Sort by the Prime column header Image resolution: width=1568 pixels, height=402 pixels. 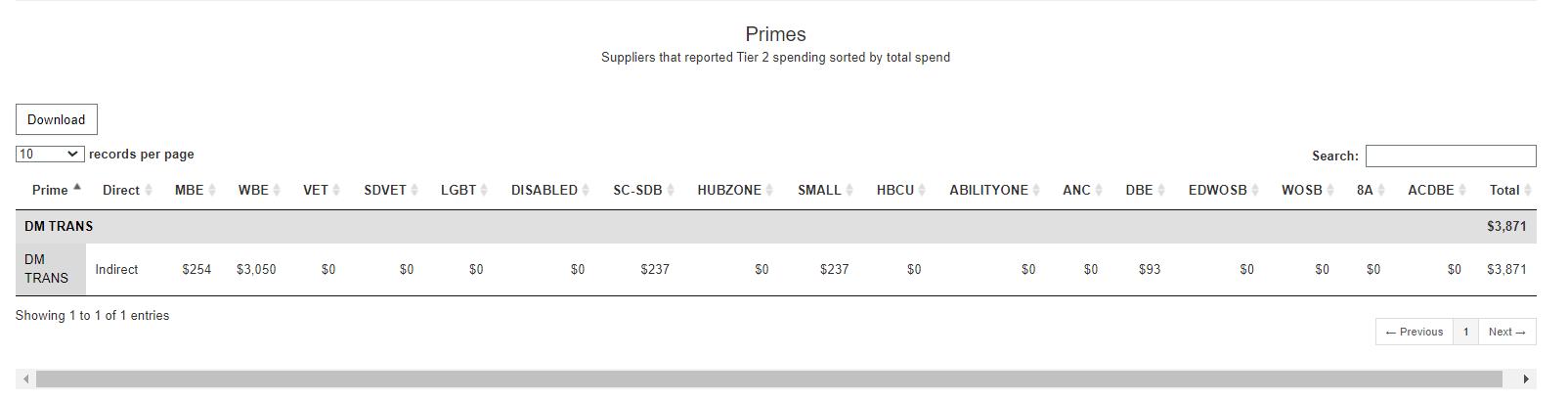tap(55, 190)
